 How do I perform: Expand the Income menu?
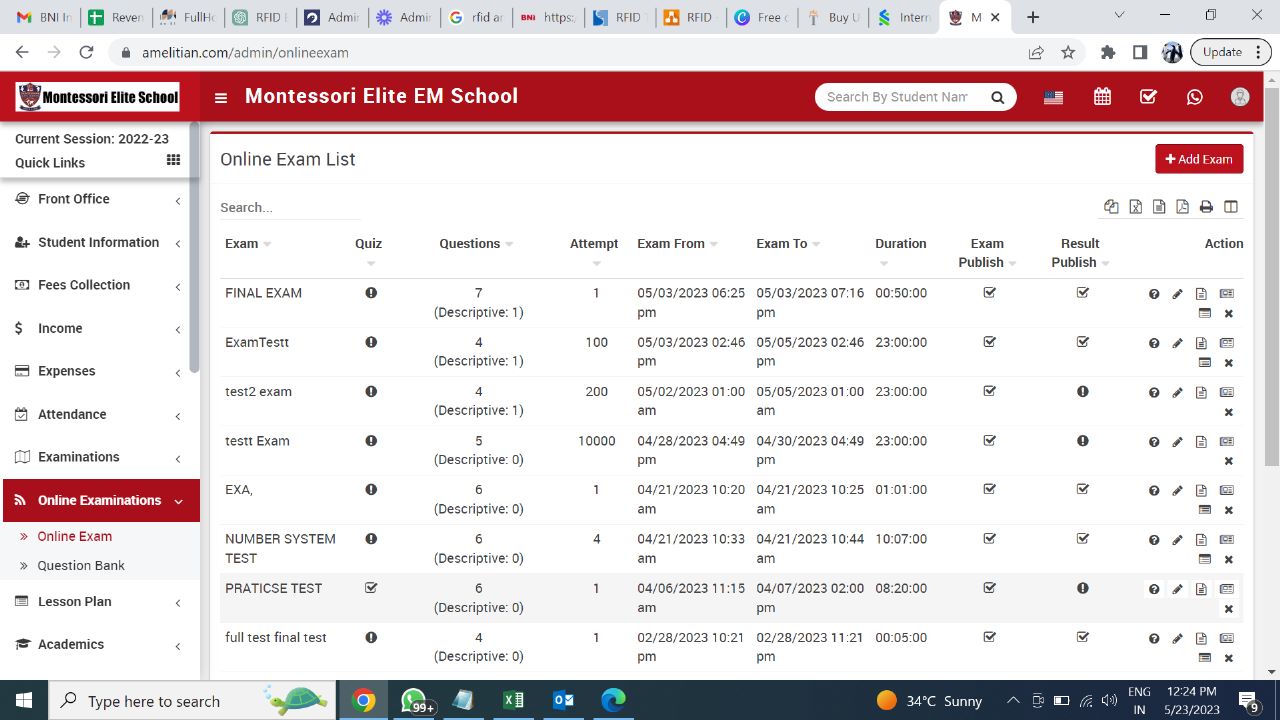100,328
